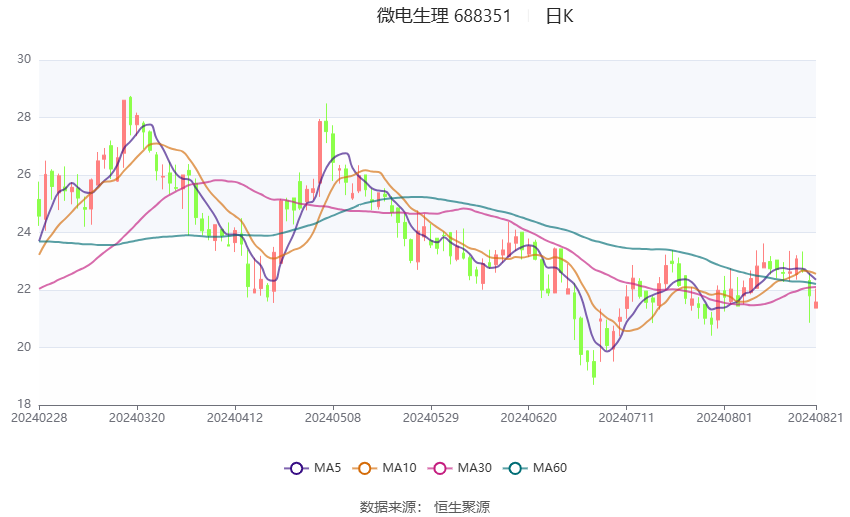This screenshot has height=517, width=850.
Task: Click the data source text 恒生聚源
Action: click(x=462, y=507)
